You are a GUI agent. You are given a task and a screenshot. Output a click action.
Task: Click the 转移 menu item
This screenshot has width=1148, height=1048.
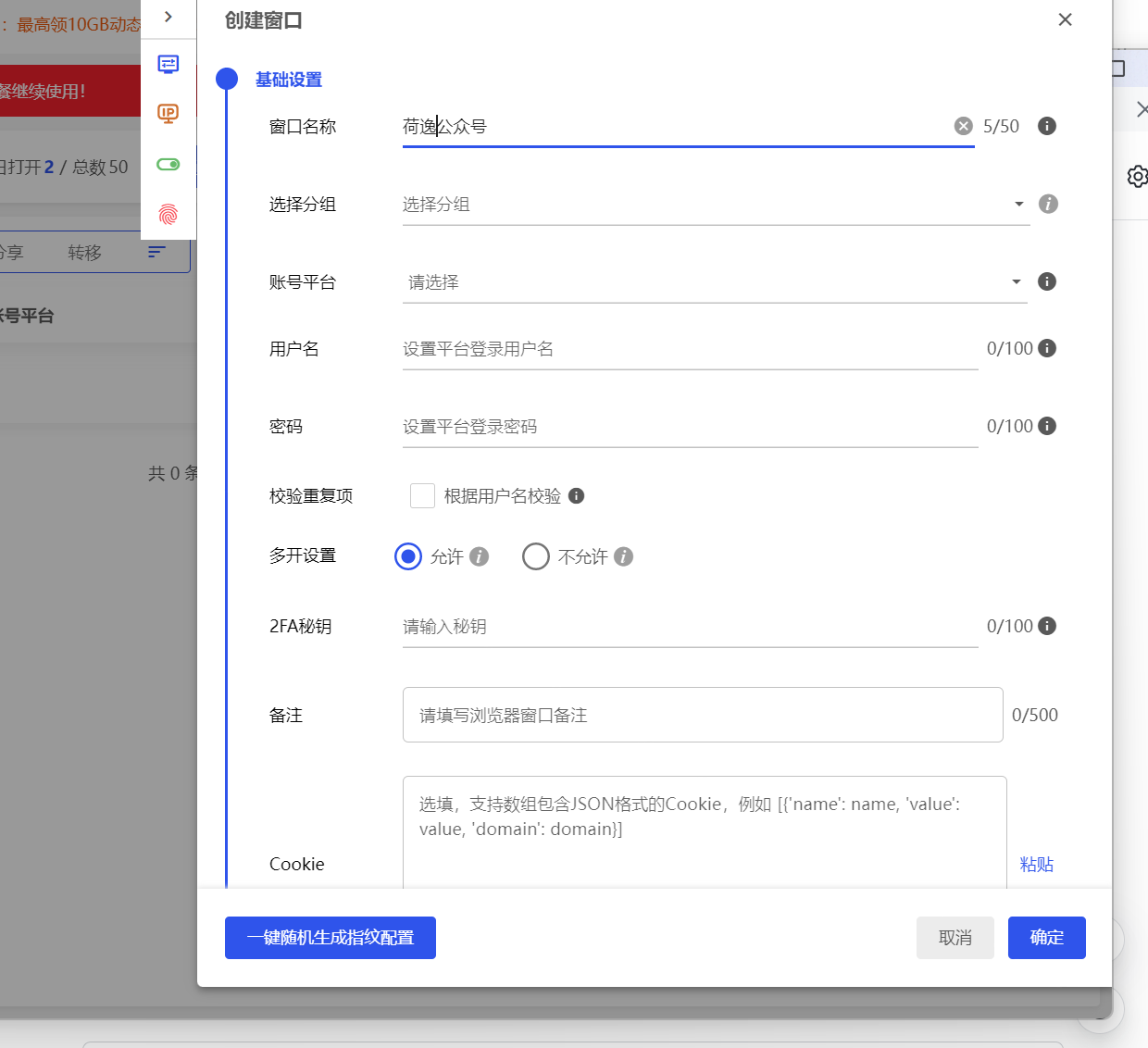(84, 253)
